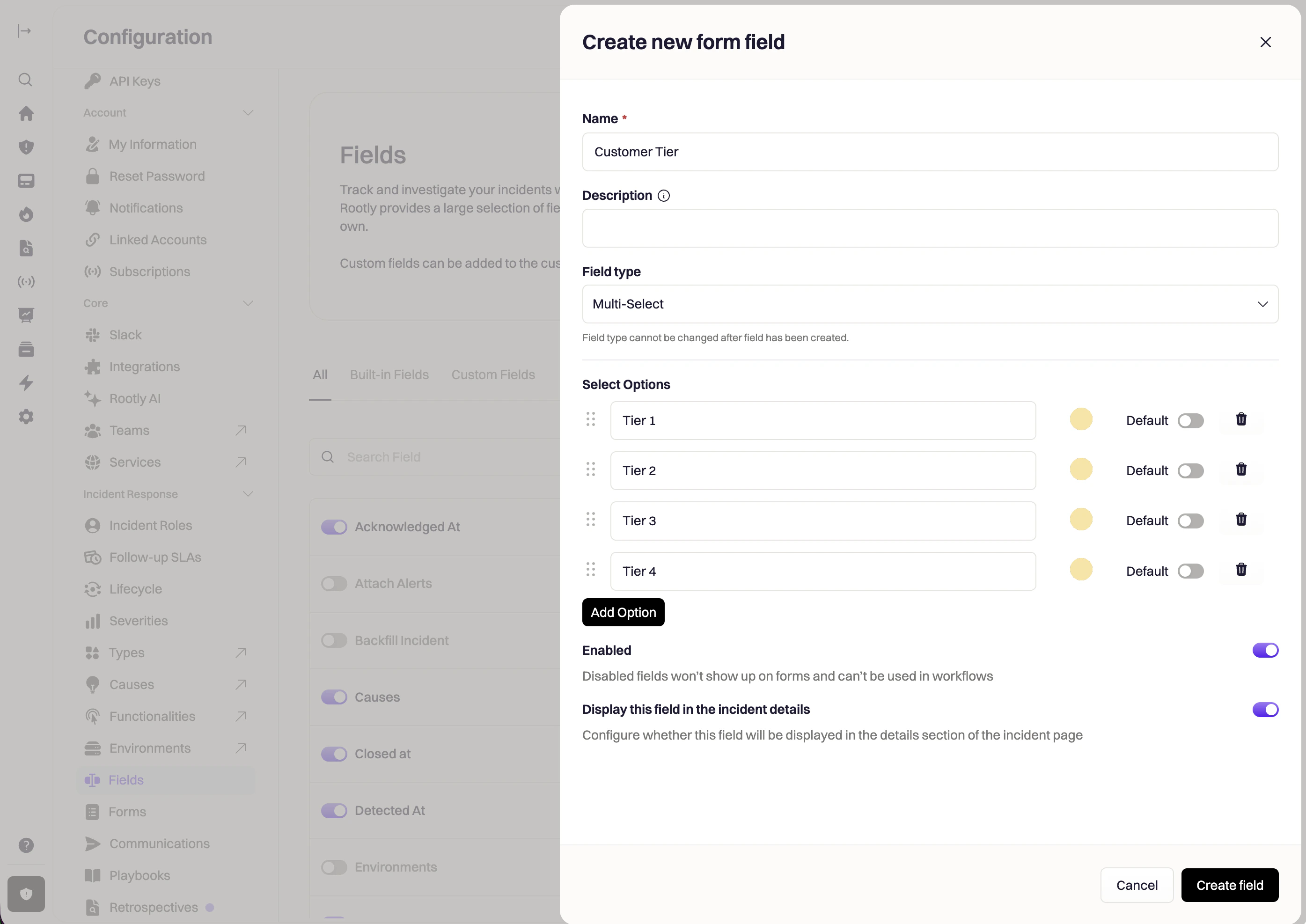Click the Description info icon
Image resolution: width=1306 pixels, height=924 pixels.
(x=663, y=196)
